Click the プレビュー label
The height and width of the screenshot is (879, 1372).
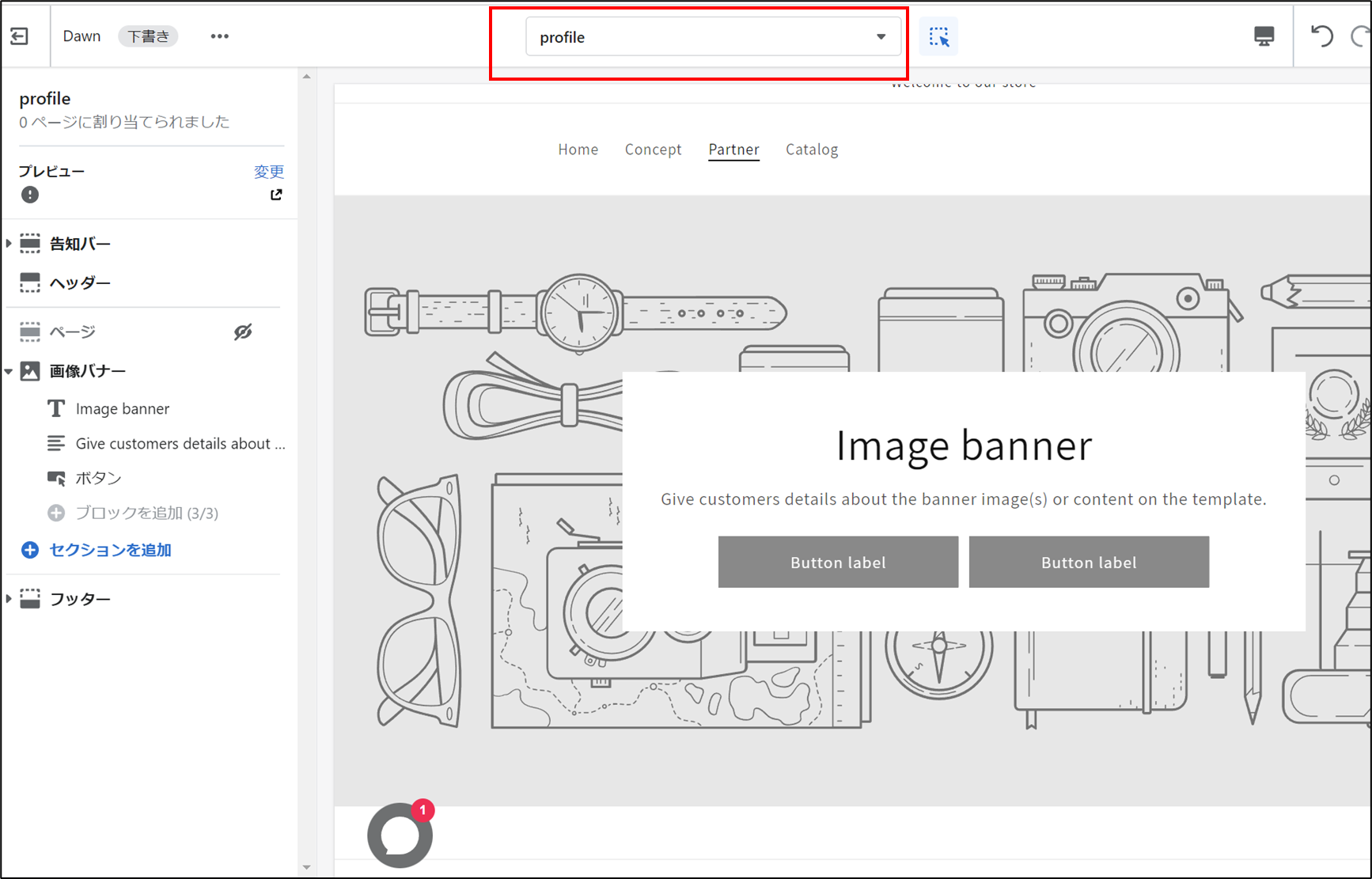tap(51, 172)
